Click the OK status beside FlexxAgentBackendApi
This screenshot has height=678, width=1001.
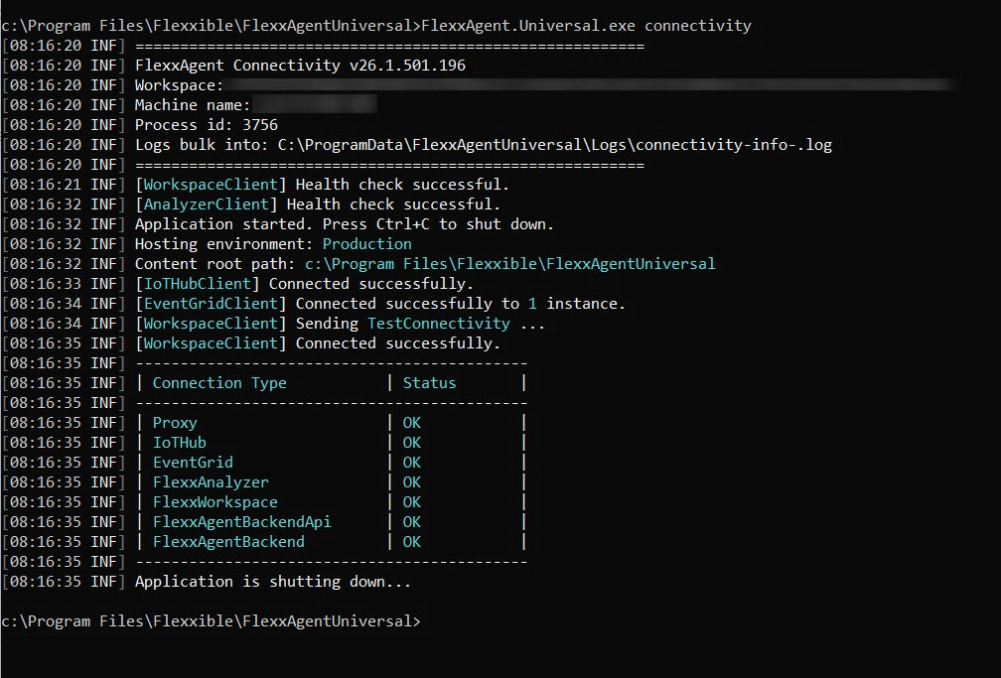coord(412,522)
